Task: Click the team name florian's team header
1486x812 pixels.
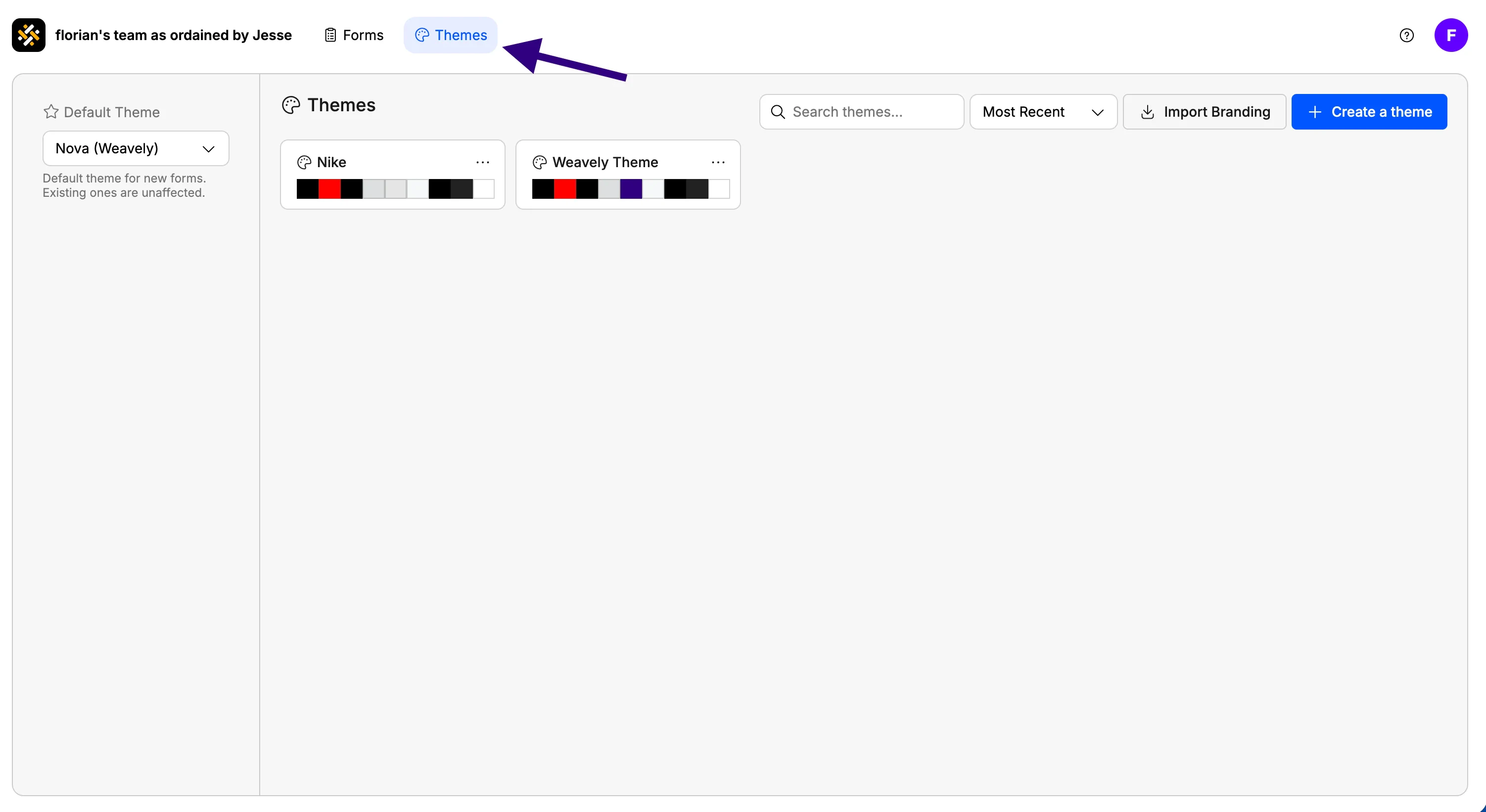Action: coord(174,35)
